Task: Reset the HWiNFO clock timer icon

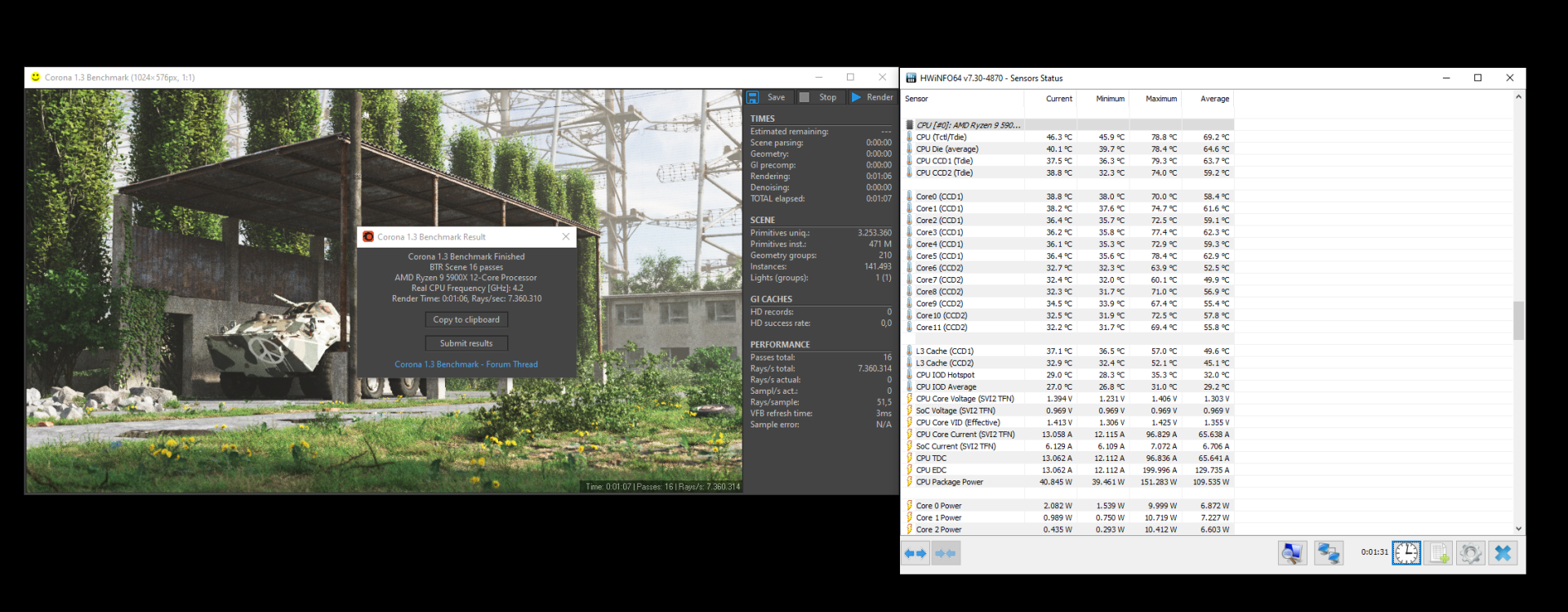Action: coord(1406,553)
